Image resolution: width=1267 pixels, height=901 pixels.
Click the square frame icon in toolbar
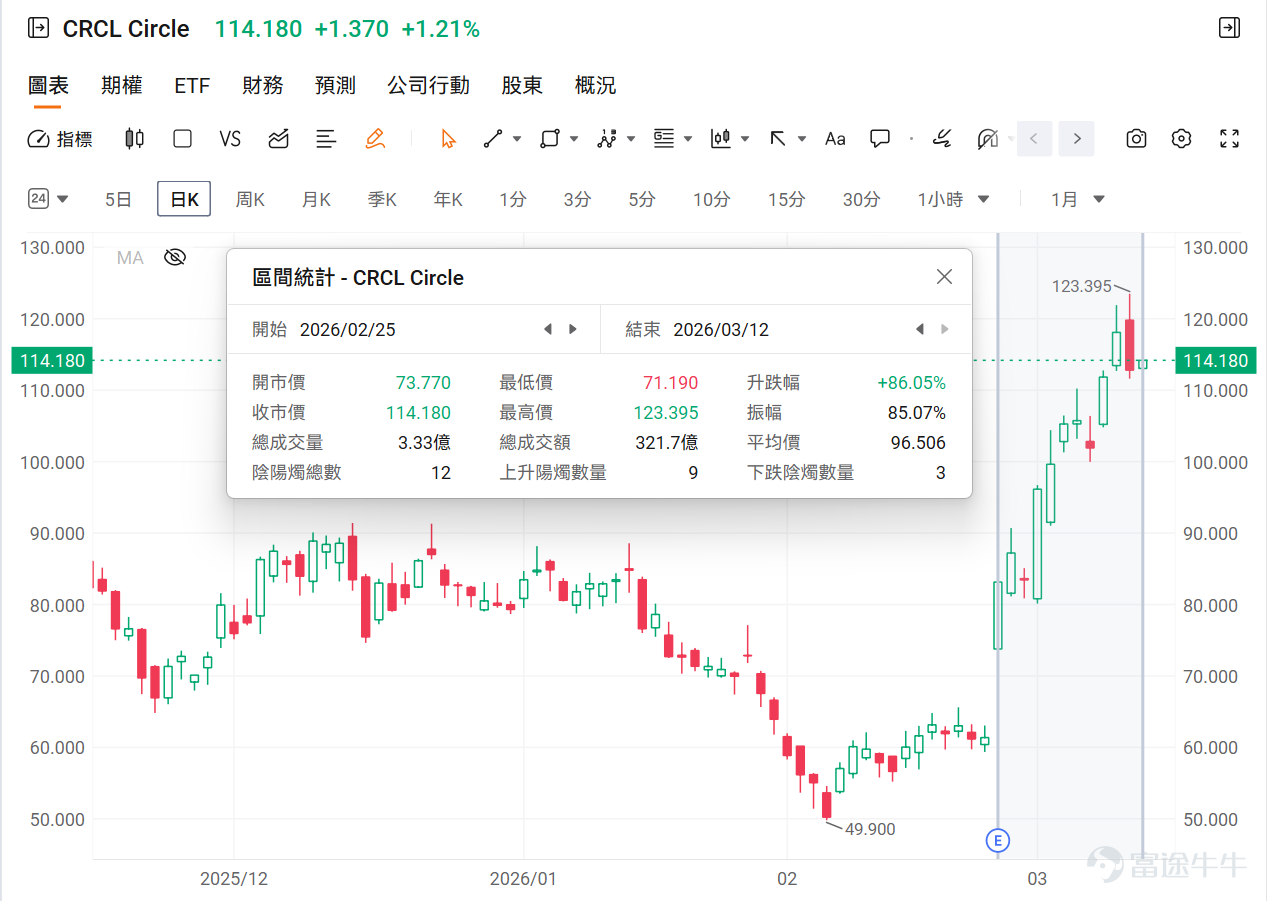click(182, 139)
